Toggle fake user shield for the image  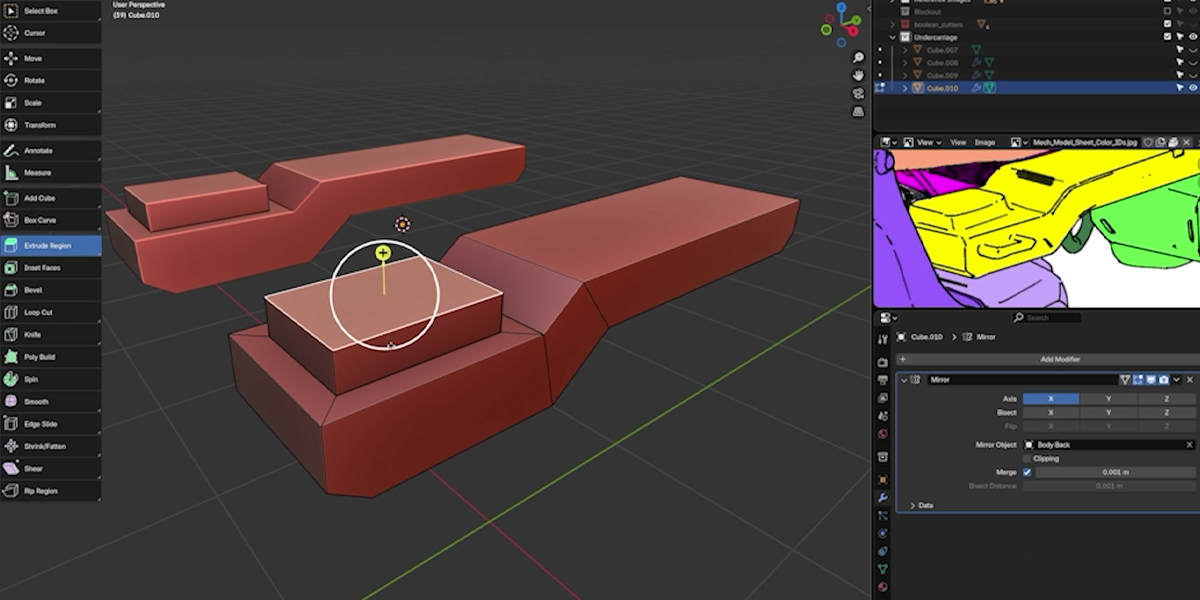pos(1150,142)
